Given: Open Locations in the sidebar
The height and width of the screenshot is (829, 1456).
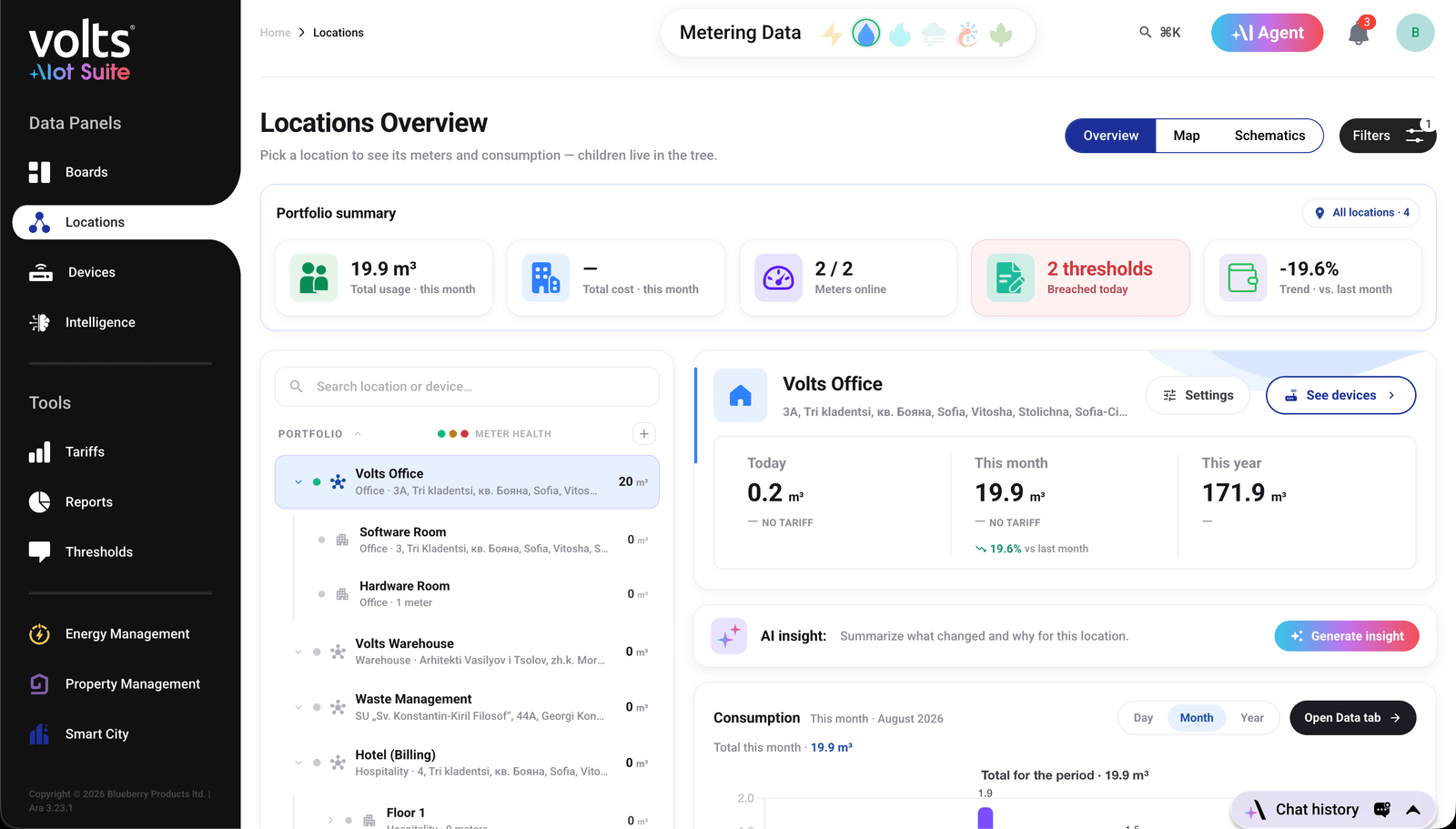Looking at the screenshot, I should (x=126, y=222).
